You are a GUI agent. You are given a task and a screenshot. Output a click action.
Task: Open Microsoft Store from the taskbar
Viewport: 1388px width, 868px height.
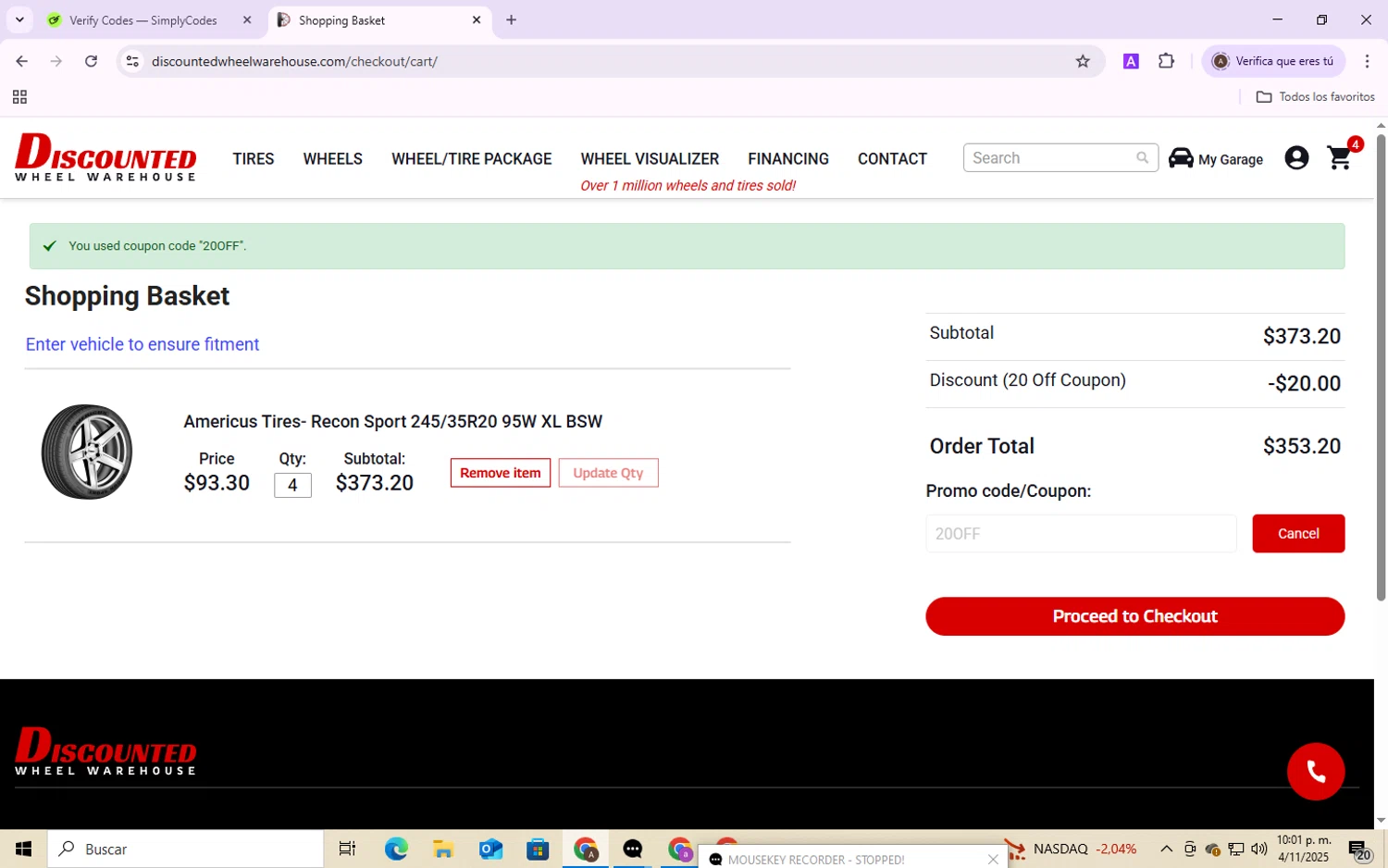coord(538,849)
